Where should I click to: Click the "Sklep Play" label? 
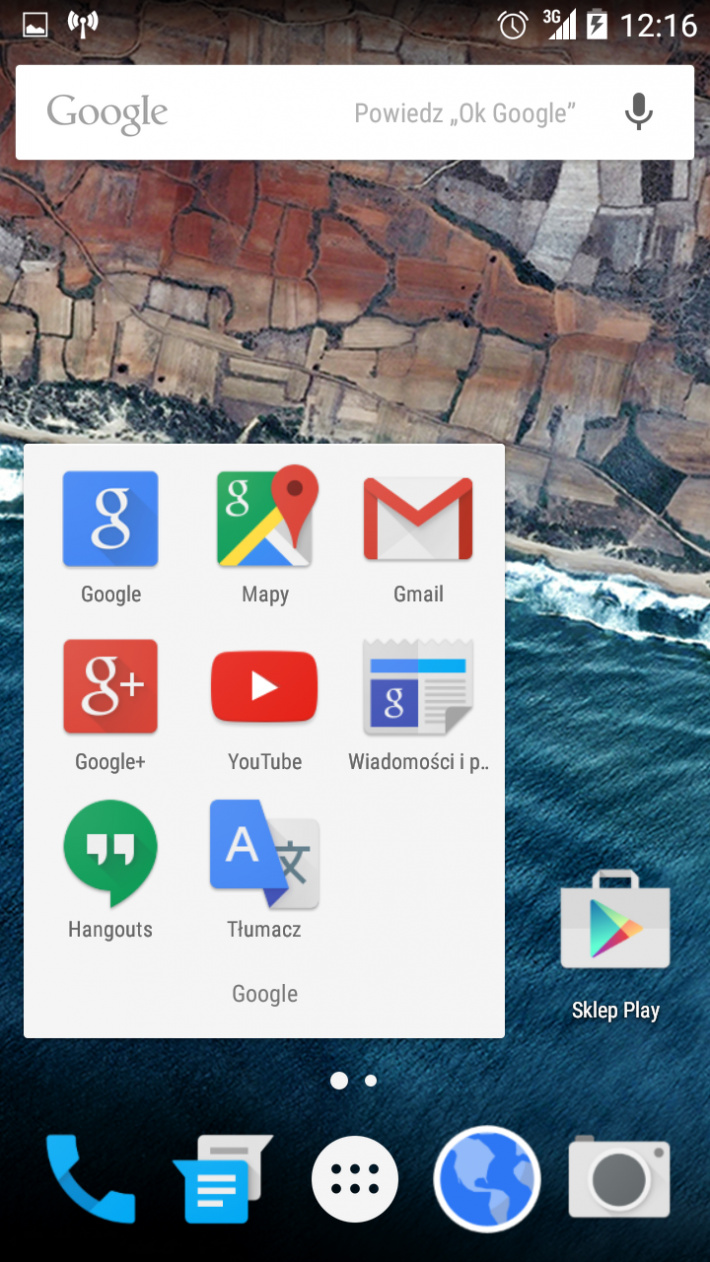(x=615, y=1010)
